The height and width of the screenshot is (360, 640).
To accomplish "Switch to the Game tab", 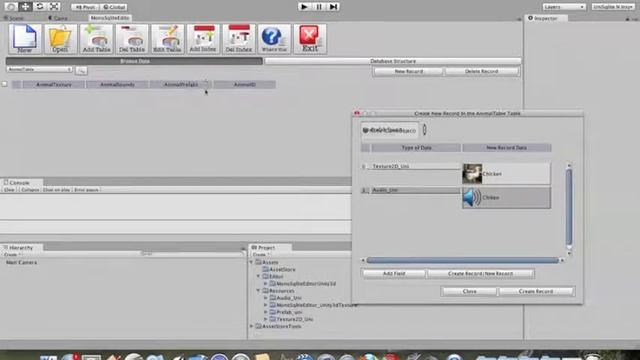I will tap(58, 18).
